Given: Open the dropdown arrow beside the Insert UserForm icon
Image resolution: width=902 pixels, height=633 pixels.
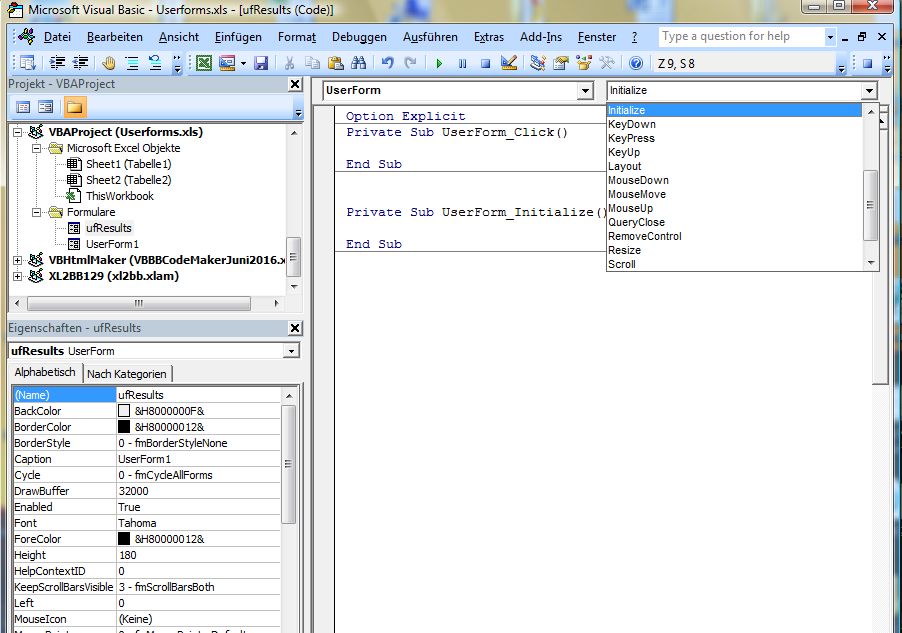Looking at the screenshot, I should point(243,63).
